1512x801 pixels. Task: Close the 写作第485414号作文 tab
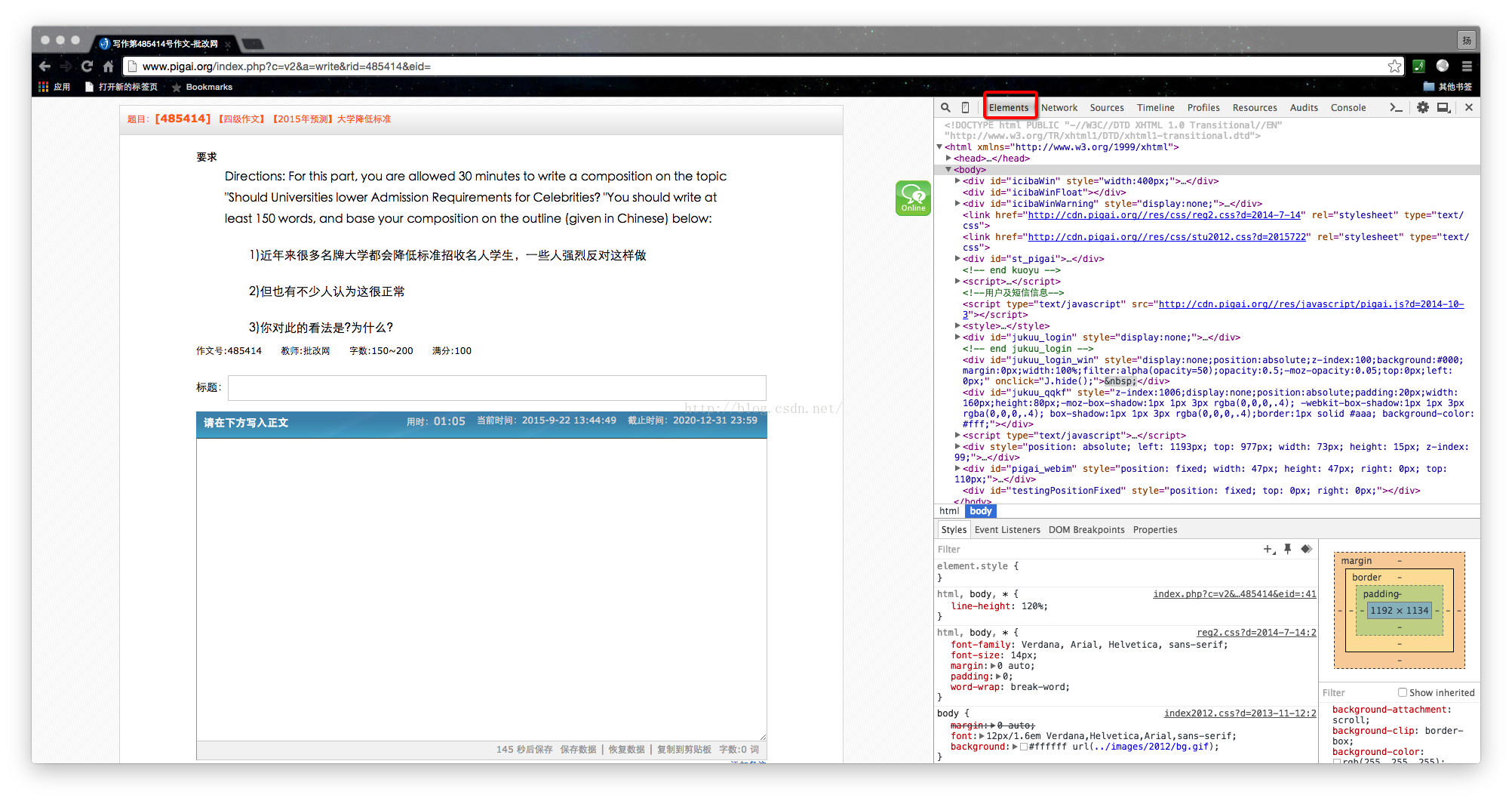click(x=227, y=45)
